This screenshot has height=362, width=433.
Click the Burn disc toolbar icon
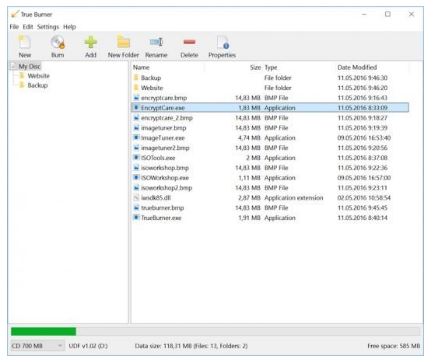(58, 42)
